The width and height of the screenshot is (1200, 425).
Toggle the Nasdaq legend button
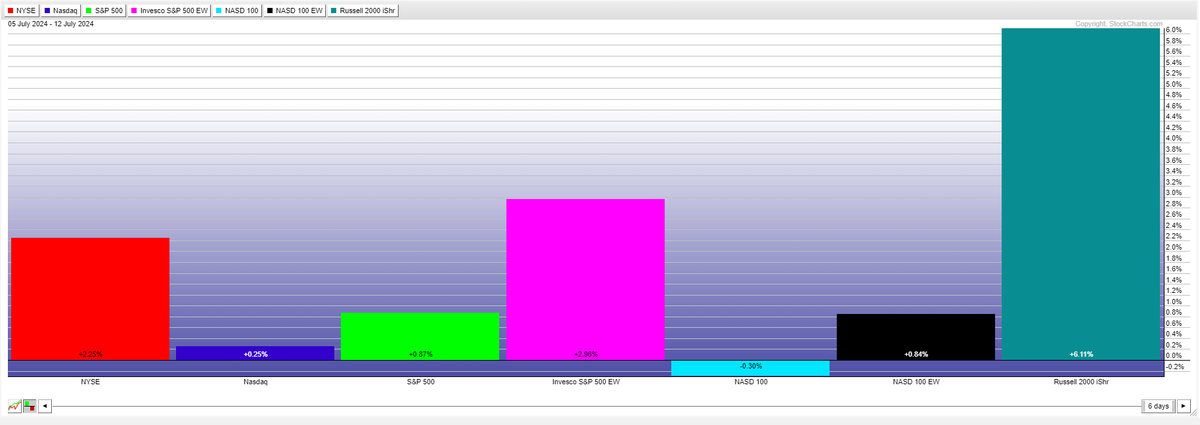62,10
